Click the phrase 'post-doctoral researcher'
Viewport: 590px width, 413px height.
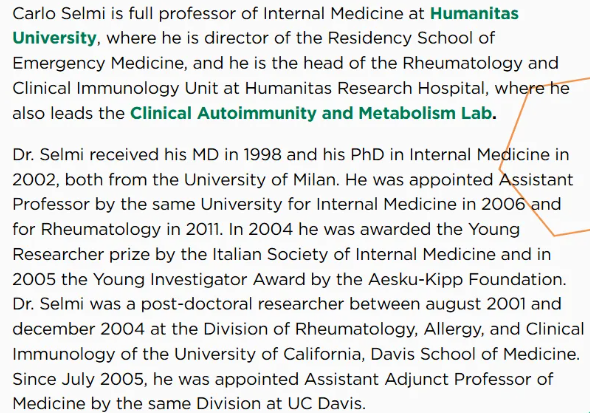[242, 304]
